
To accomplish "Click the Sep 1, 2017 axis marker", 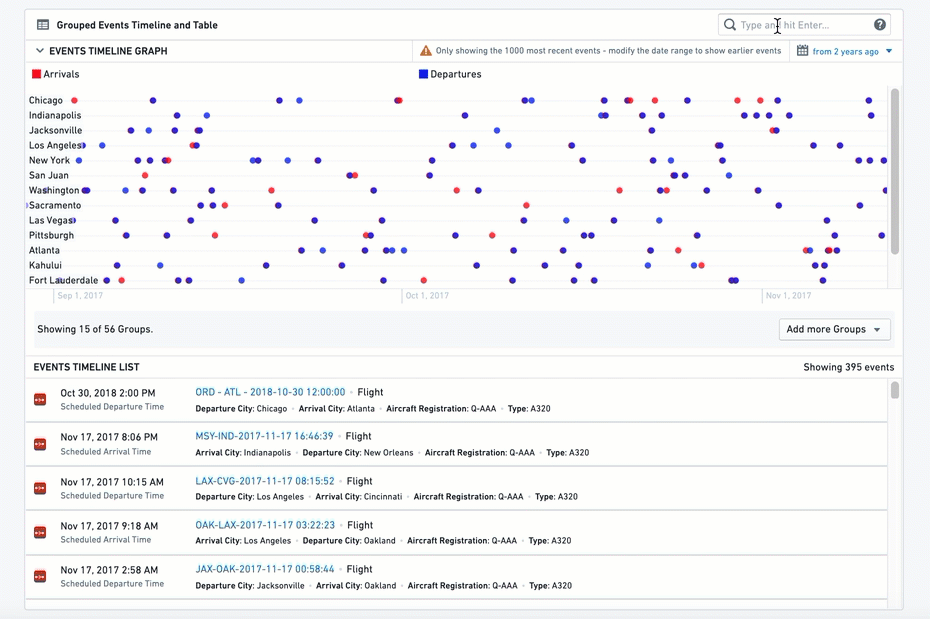I will 80,295.
